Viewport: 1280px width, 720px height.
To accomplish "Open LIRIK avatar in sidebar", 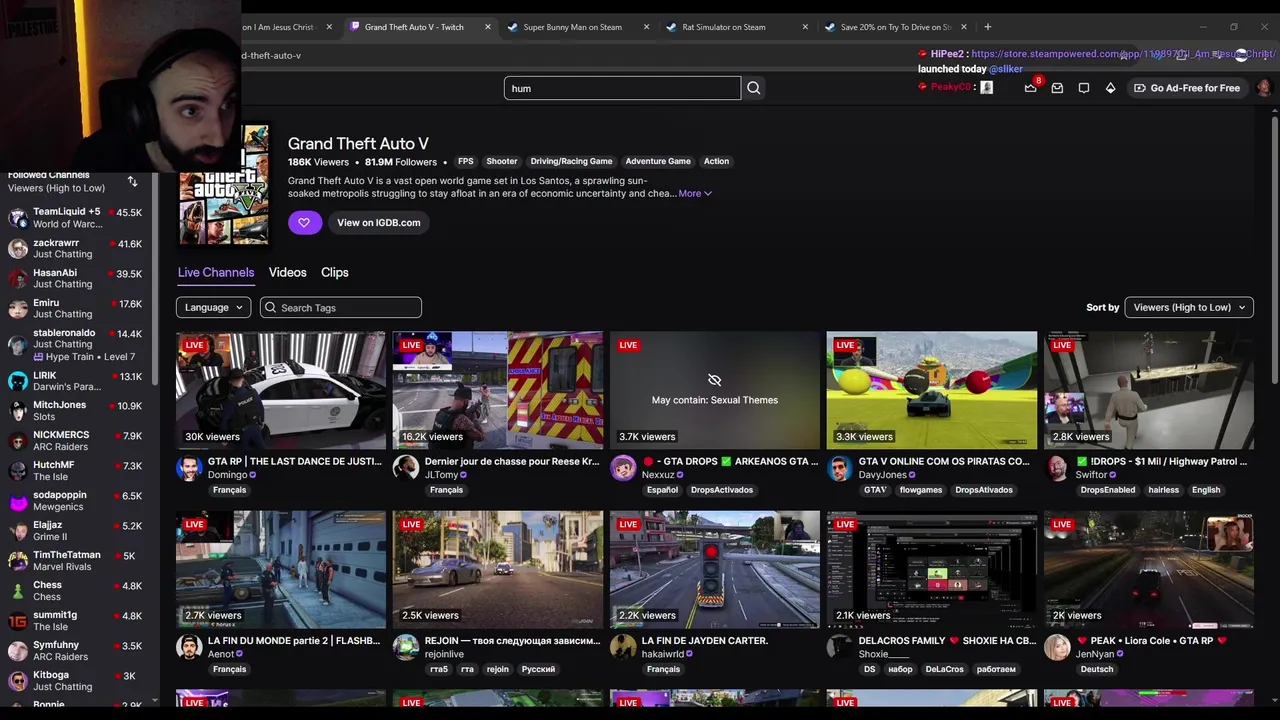I will click(17, 380).
